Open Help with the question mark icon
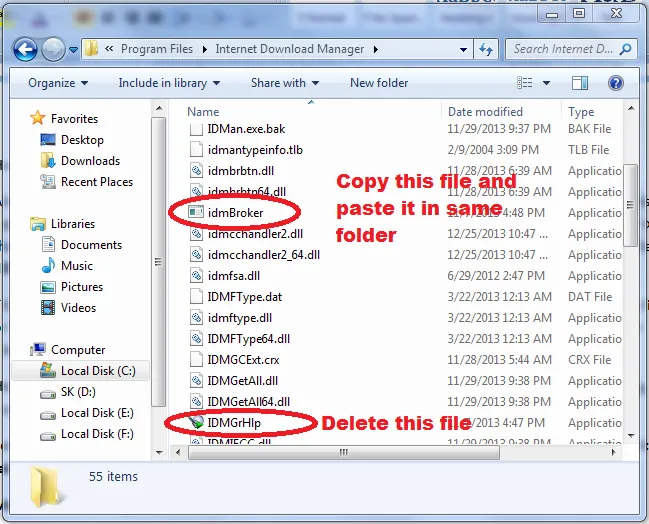The image size is (649, 524). point(615,83)
